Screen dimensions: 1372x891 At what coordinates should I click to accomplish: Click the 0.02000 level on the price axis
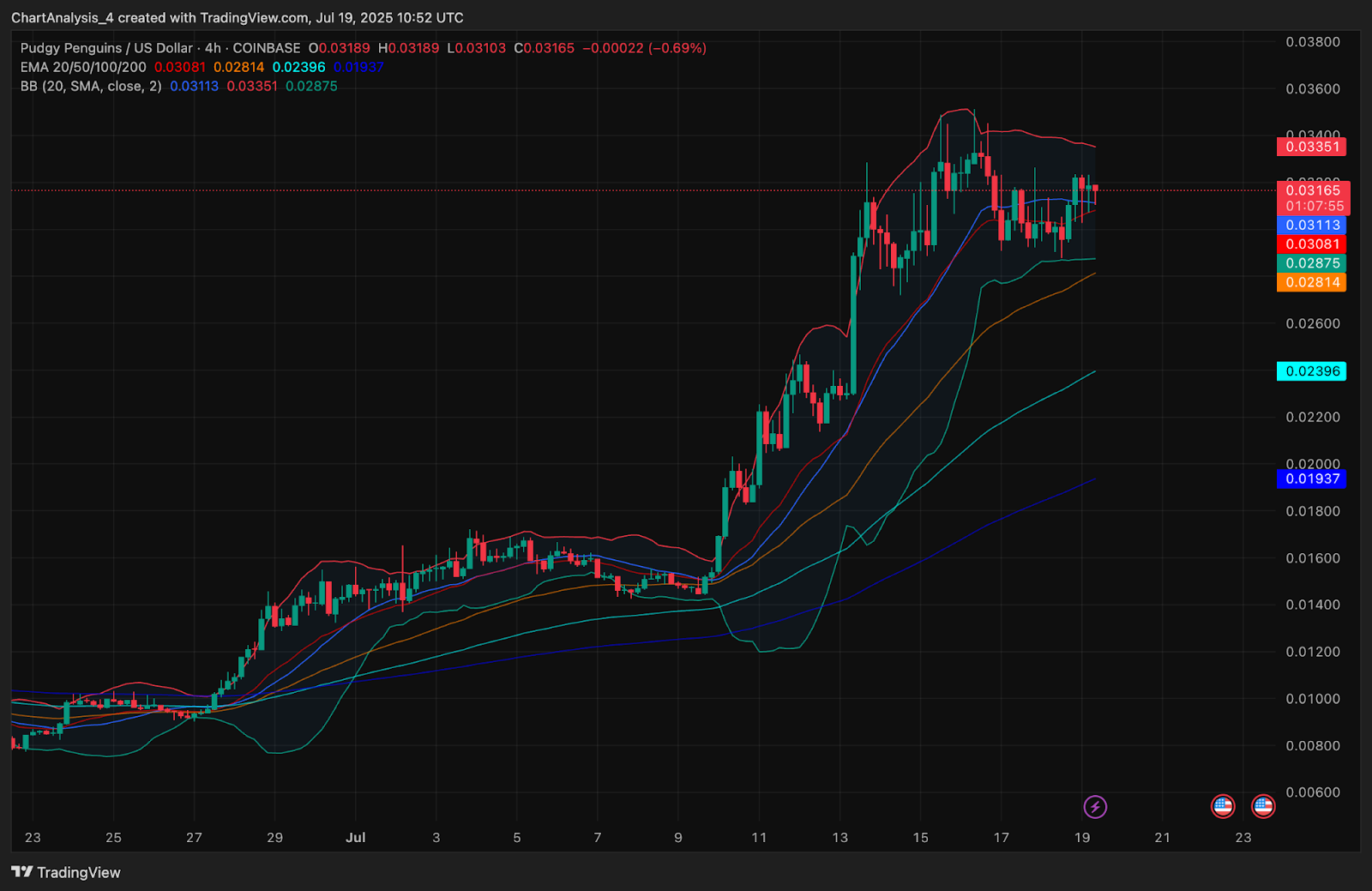[1313, 464]
